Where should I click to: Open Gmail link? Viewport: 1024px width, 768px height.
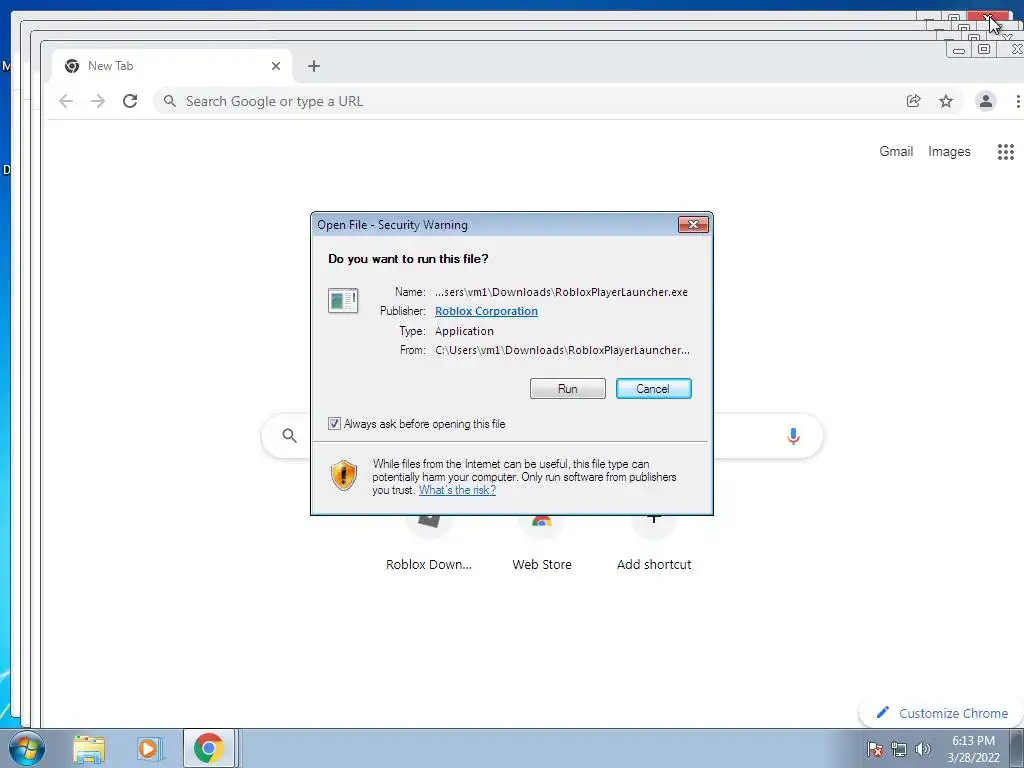point(895,152)
